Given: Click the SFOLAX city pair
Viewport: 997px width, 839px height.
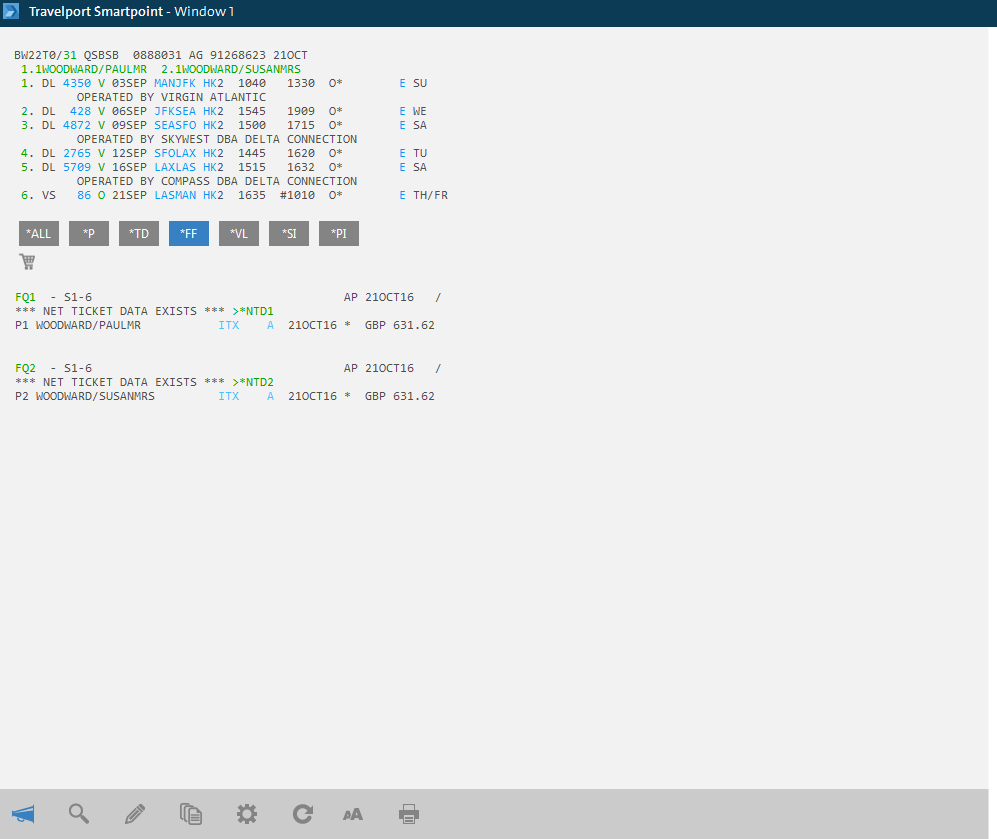Looking at the screenshot, I should tap(175, 153).
